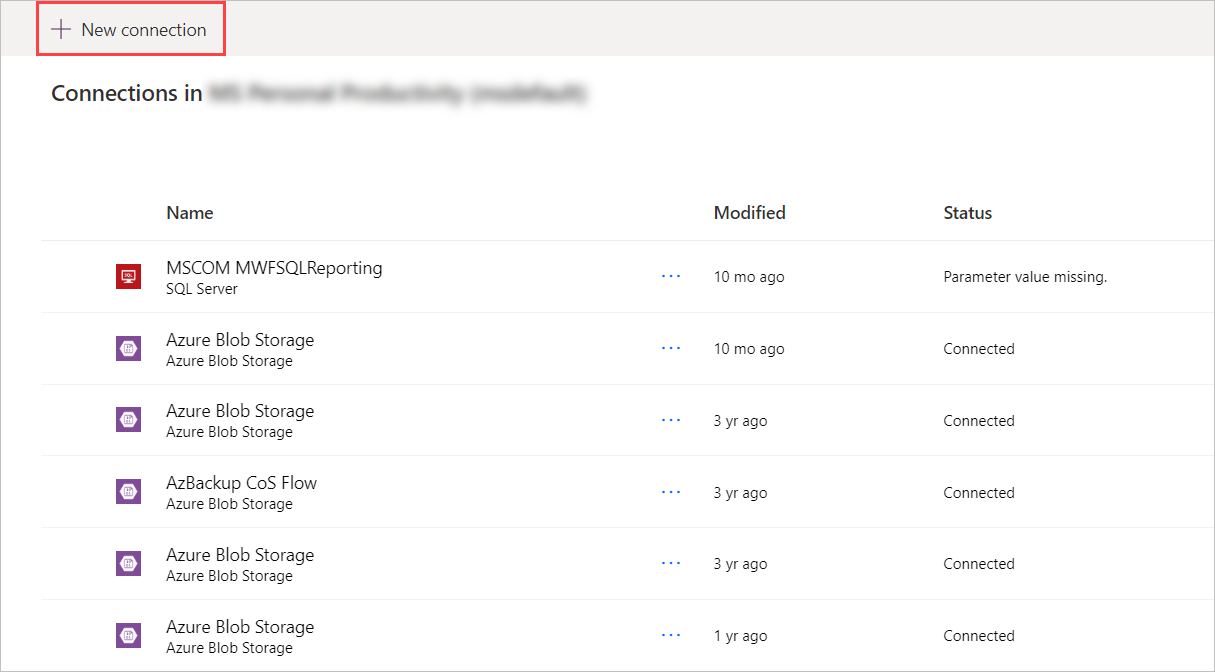Screen dimensions: 1215x672
Task: Click the Connected status in the AzBackup CoS Flow row
Action: click(x=979, y=493)
